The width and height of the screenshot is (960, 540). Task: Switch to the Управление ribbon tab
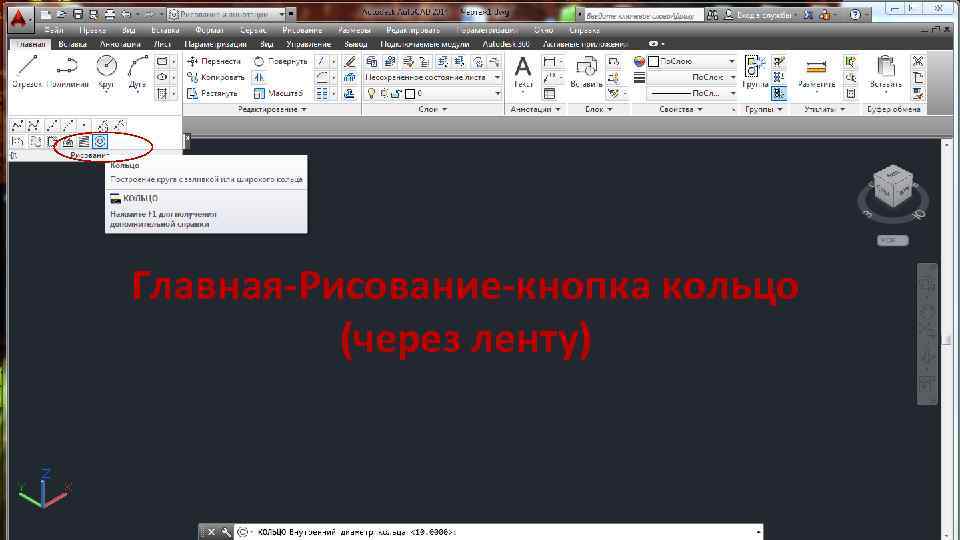pyautogui.click(x=309, y=44)
